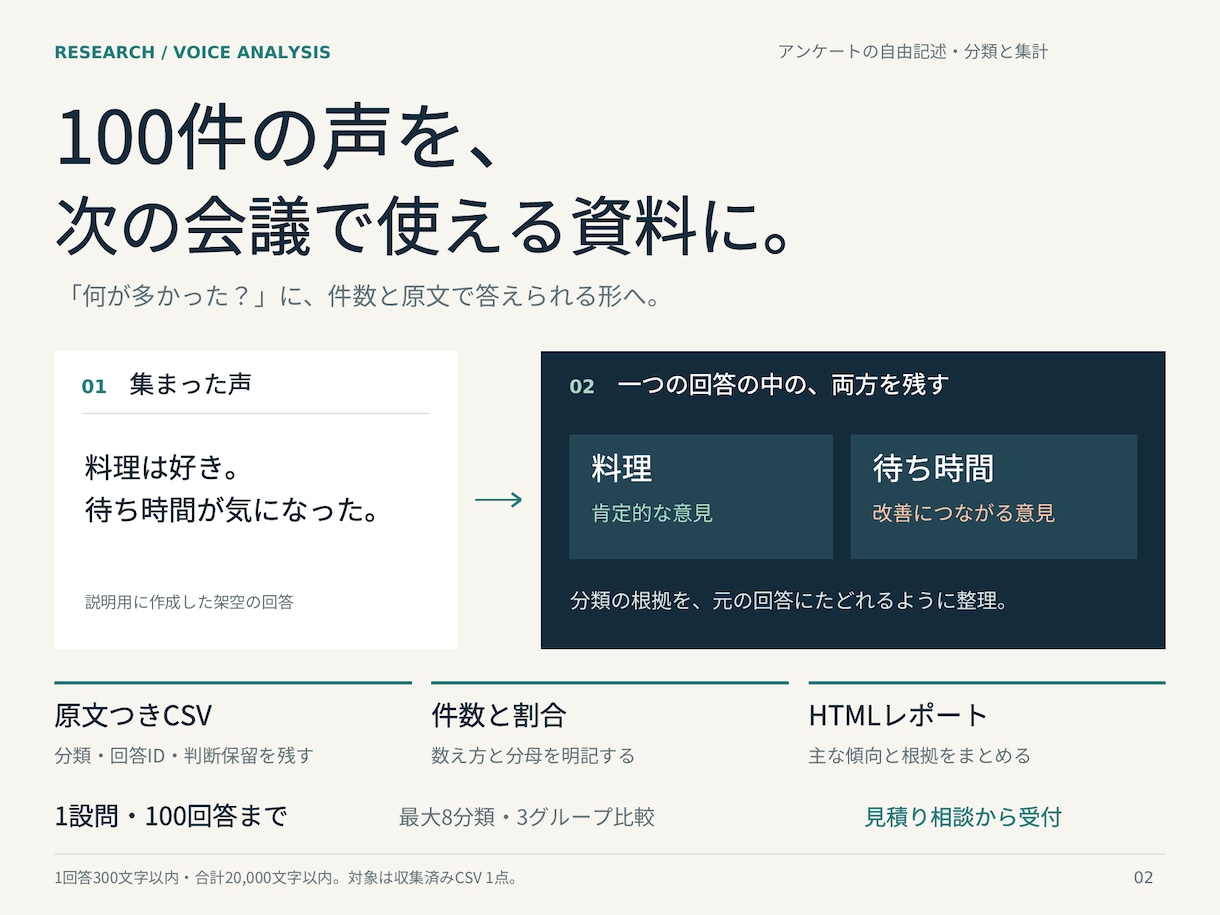The width and height of the screenshot is (1220, 915).
Task: Click the 'RESEARCH / VOICE ANALYSIS' header label
Action: click(x=192, y=53)
